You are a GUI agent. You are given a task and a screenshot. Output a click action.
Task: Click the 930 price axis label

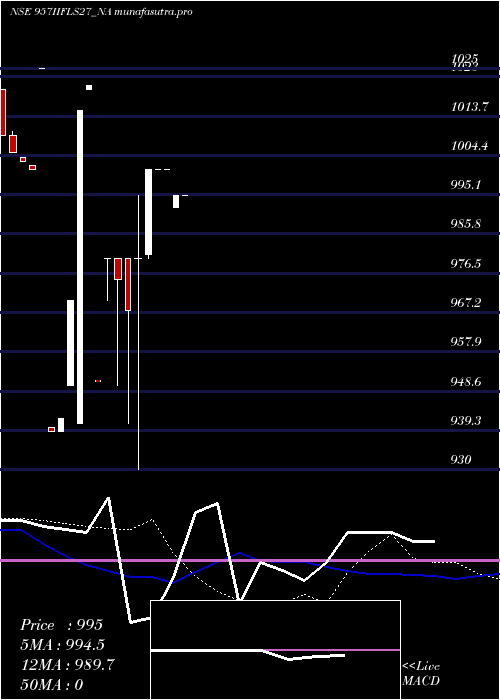461,459
